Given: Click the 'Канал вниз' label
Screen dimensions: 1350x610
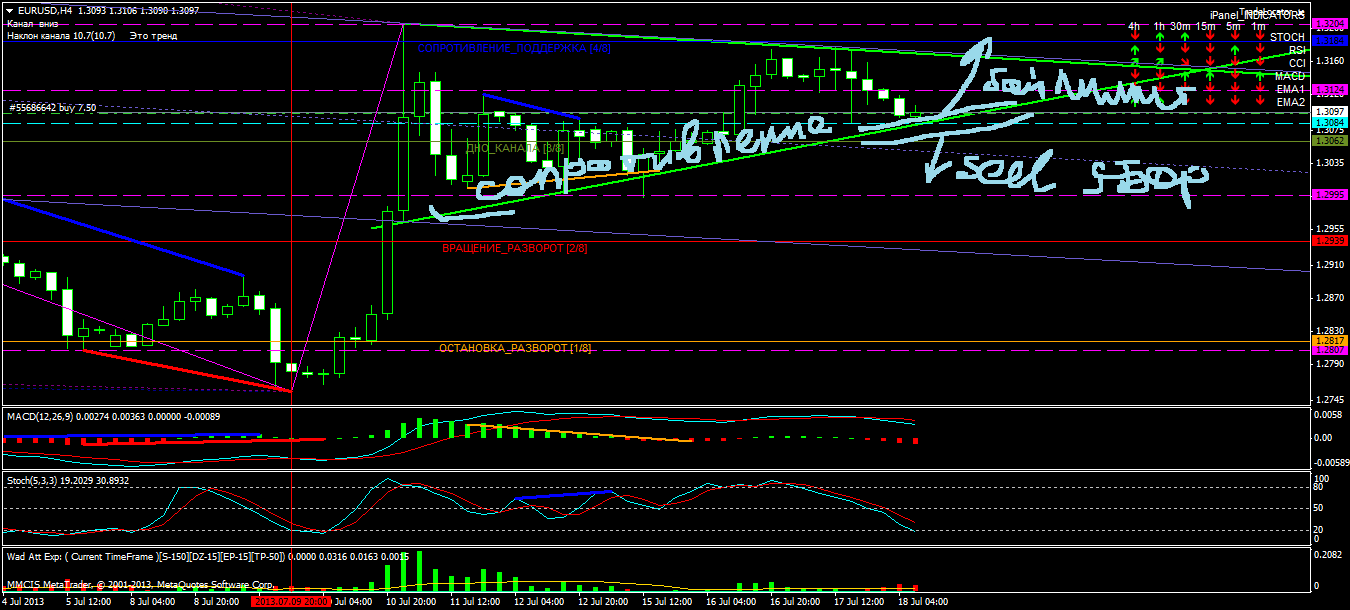Looking at the screenshot, I should click(x=31, y=23).
